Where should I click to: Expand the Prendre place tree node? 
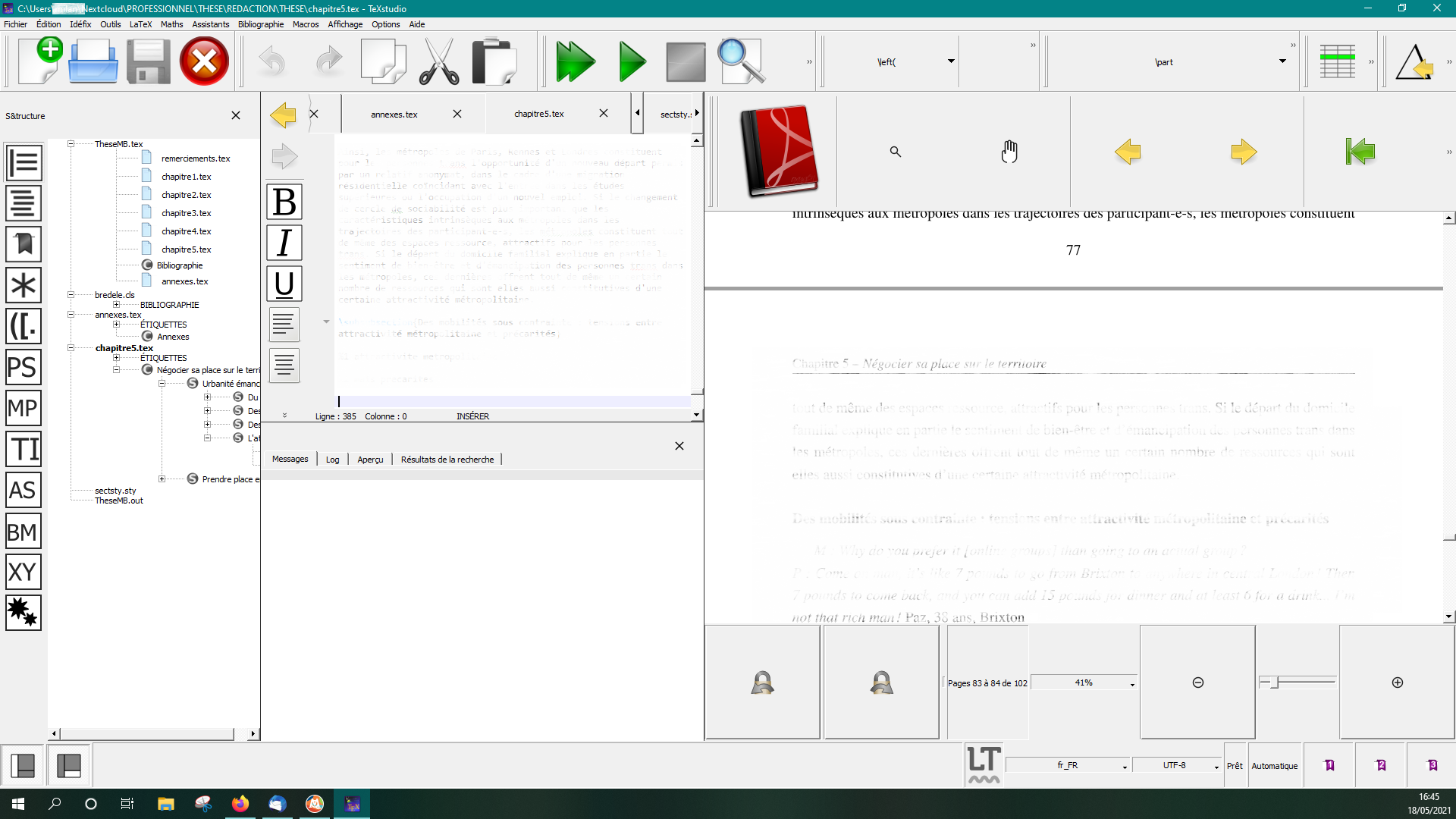(x=162, y=479)
